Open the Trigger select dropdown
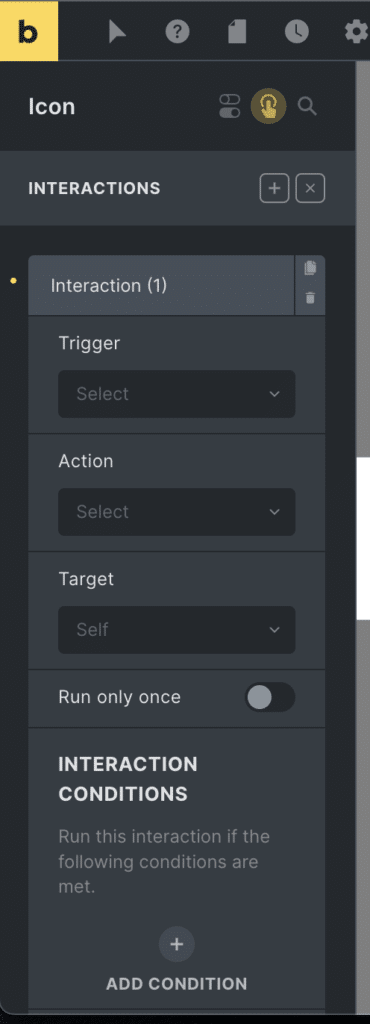This screenshot has width=370, height=1024. (x=177, y=394)
